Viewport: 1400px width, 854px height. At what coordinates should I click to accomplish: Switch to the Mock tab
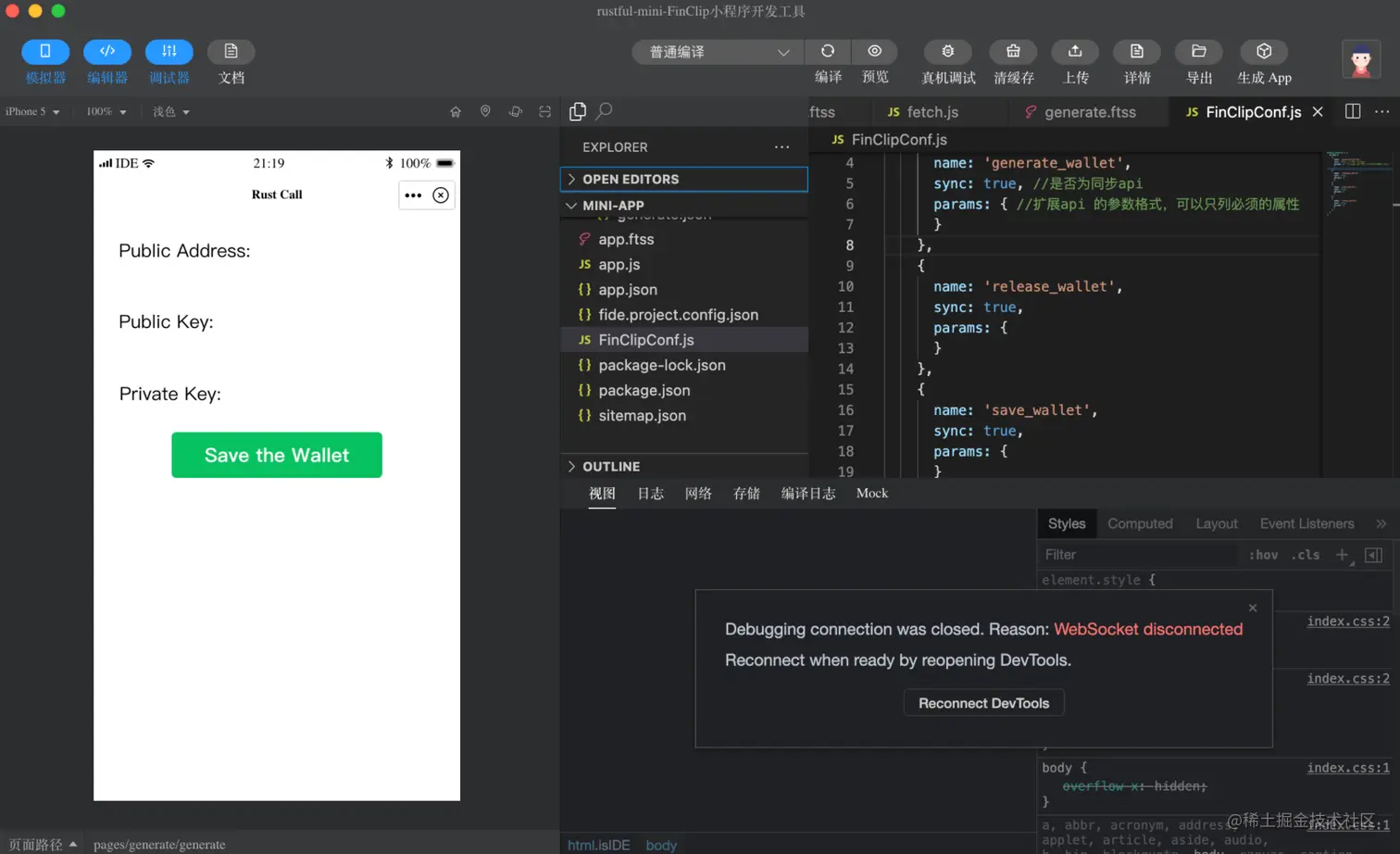coord(872,494)
